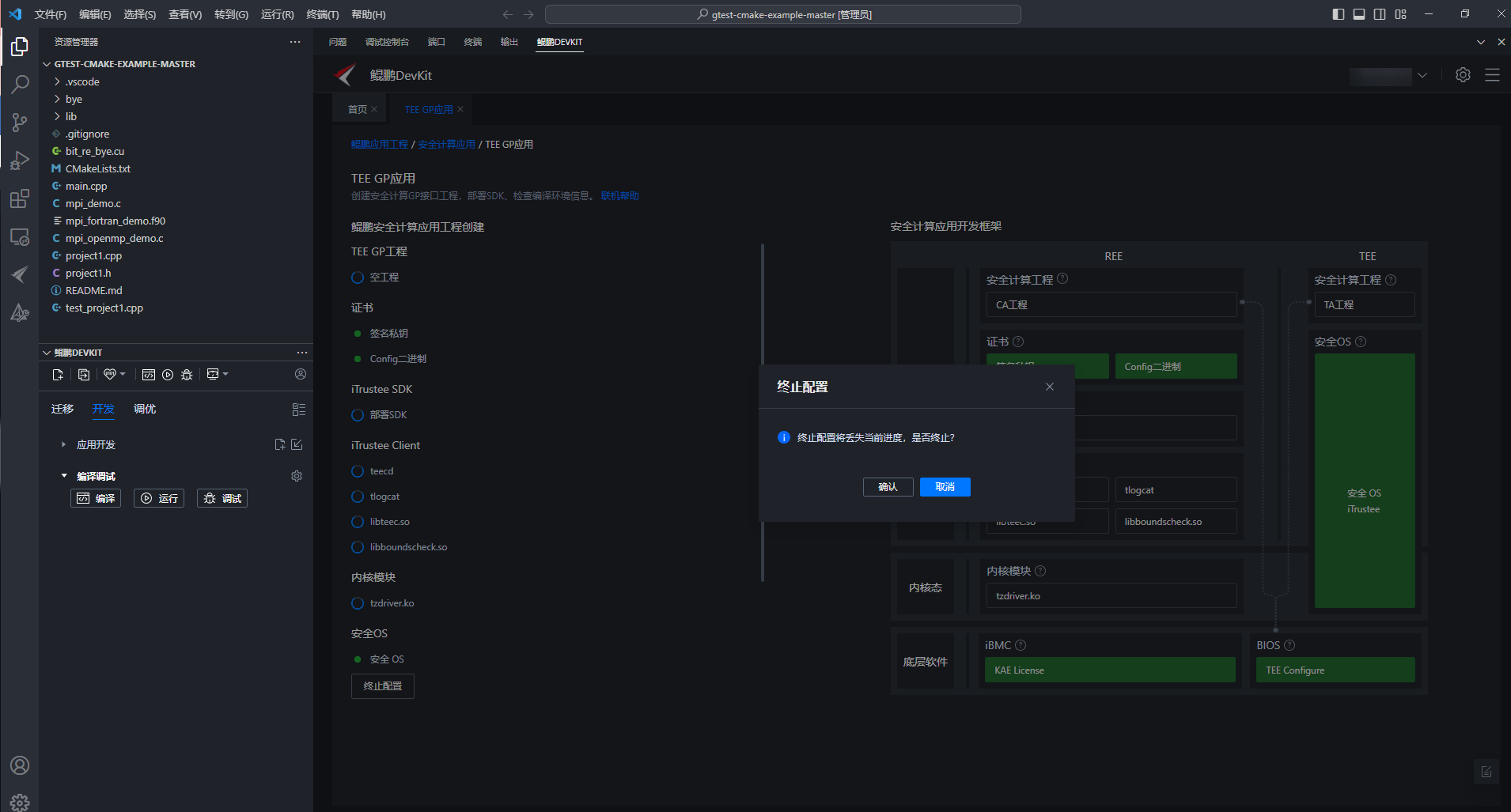Open Remote Explorer in activity bar

click(x=20, y=236)
